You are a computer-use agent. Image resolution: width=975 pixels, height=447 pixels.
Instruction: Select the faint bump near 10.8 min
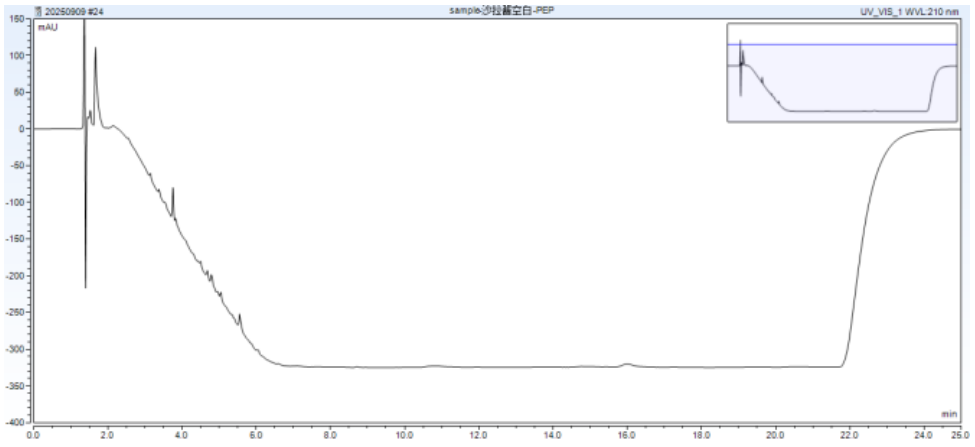434,365
